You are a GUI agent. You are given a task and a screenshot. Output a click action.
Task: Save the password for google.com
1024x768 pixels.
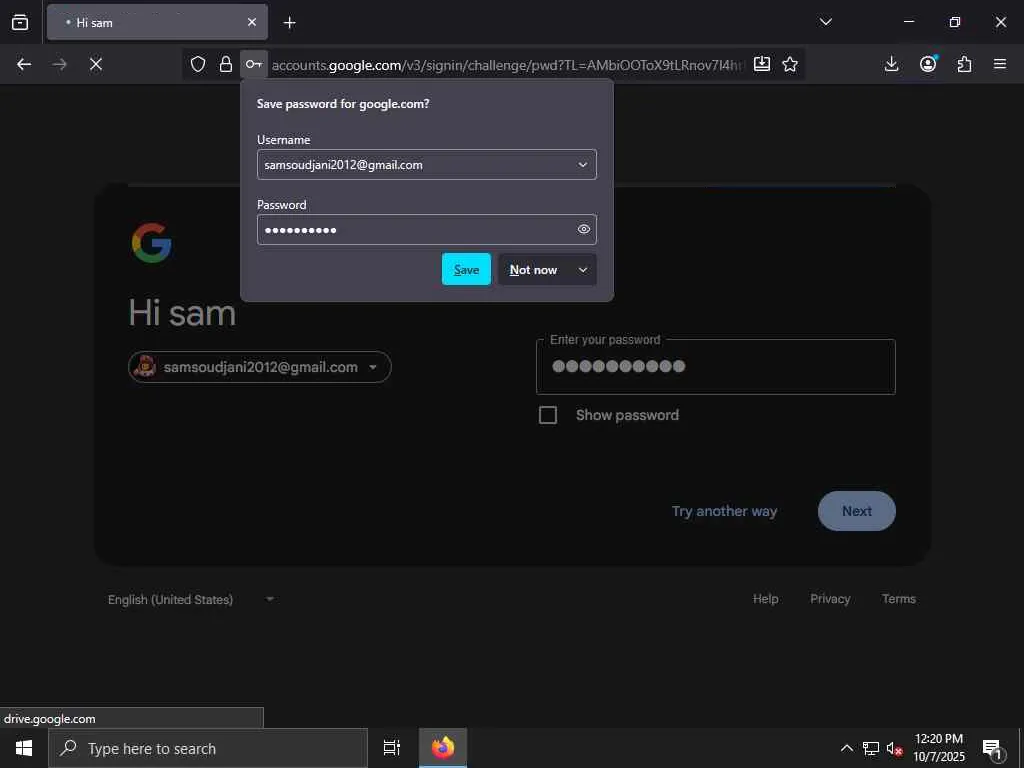tap(466, 270)
